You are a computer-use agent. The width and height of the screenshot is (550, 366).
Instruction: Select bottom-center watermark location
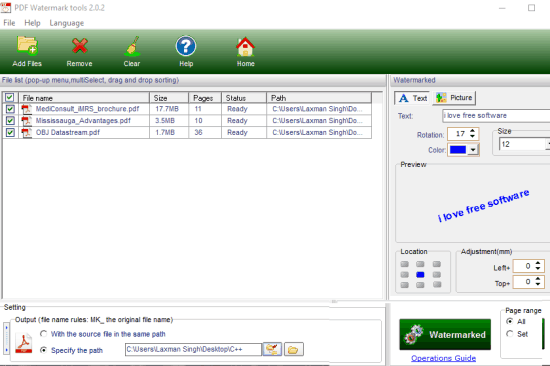(420, 285)
